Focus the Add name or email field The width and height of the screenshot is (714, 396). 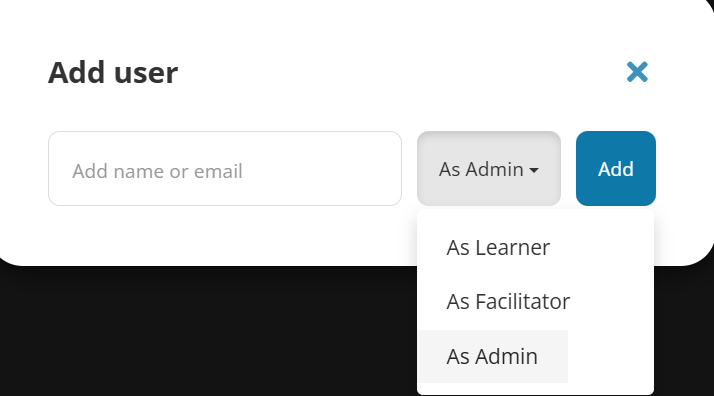(225, 168)
